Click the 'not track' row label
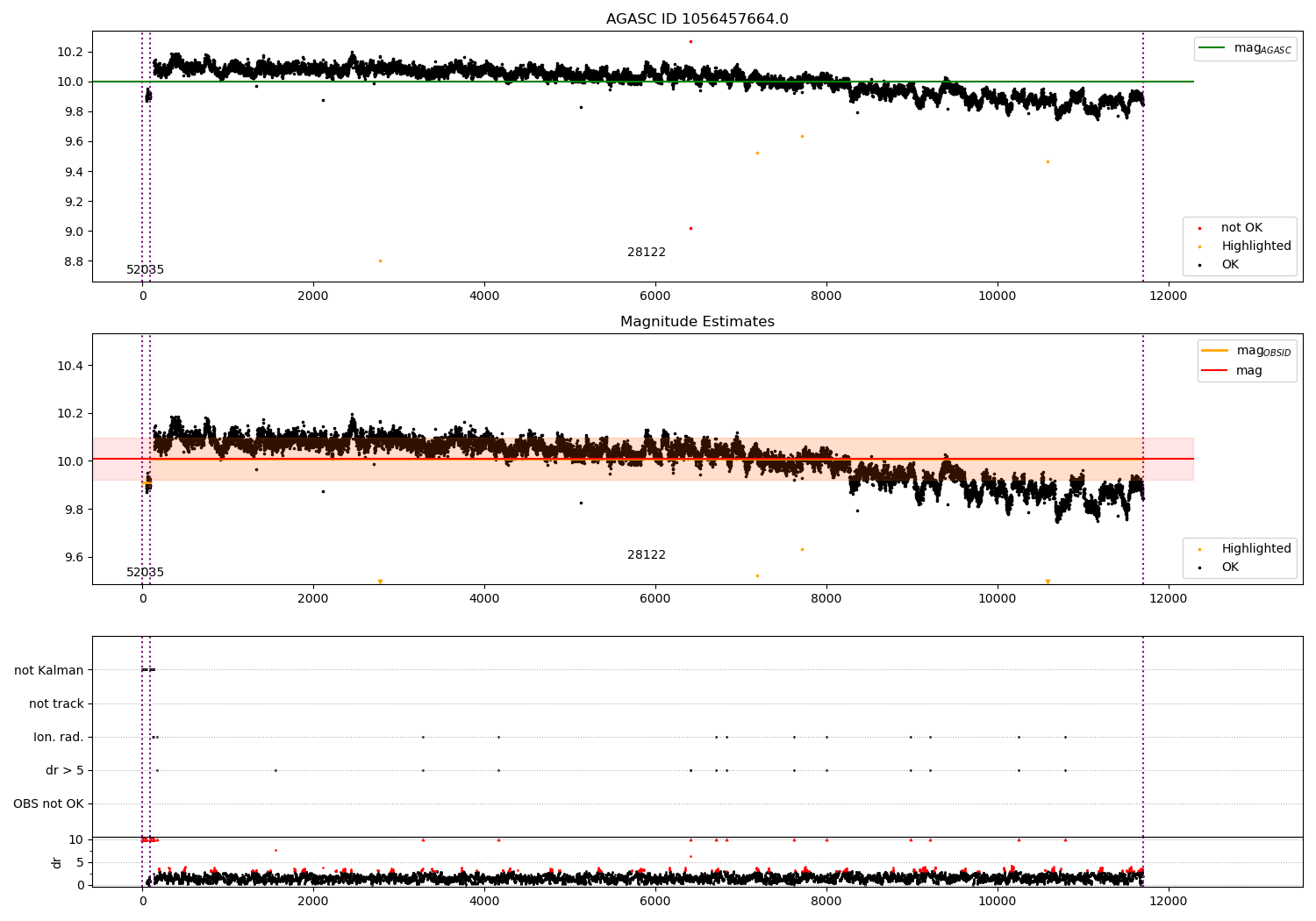 tap(56, 703)
